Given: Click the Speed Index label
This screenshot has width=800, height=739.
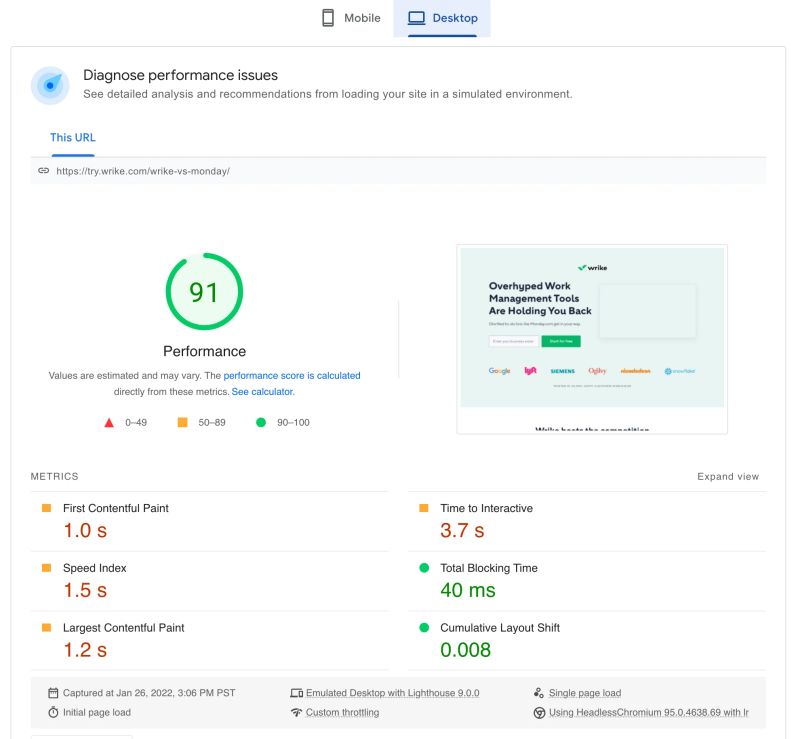Looking at the screenshot, I should pyautogui.click(x=94, y=568).
